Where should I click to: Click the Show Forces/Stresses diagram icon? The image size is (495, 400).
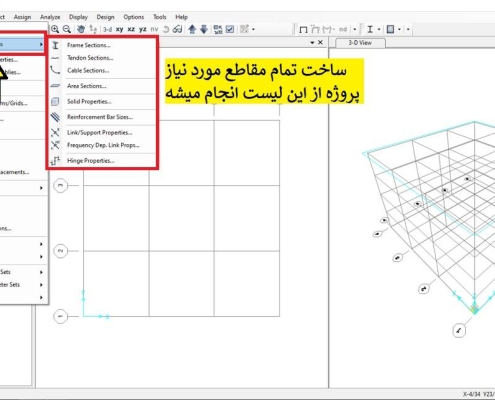(x=328, y=29)
